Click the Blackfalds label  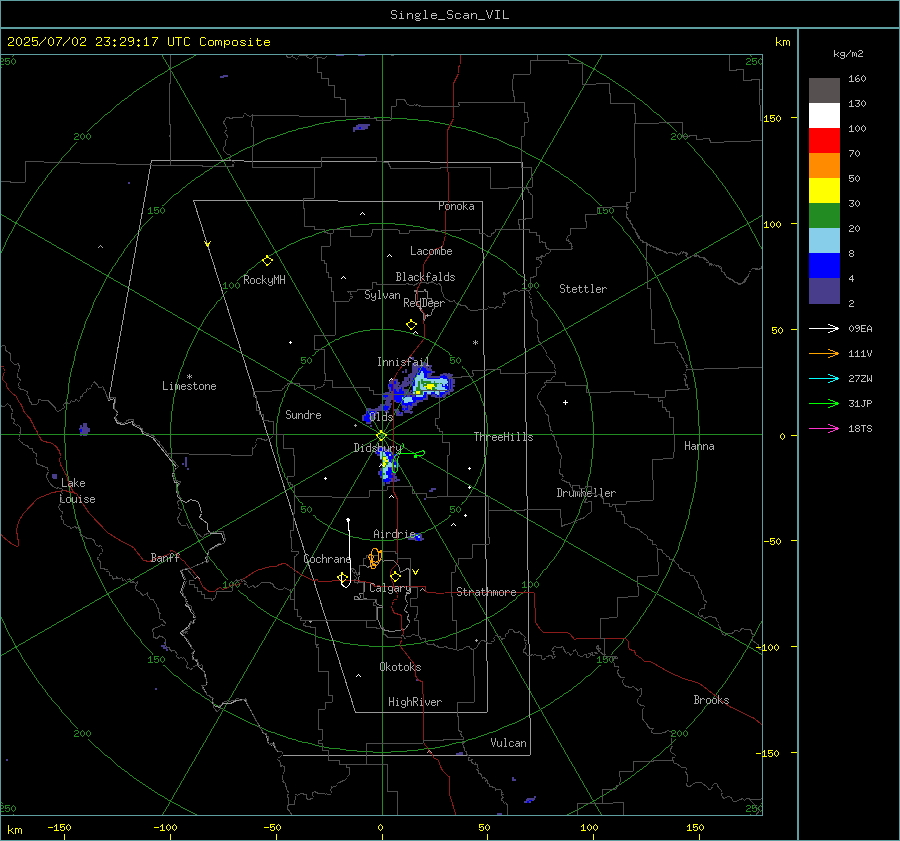[x=425, y=277]
